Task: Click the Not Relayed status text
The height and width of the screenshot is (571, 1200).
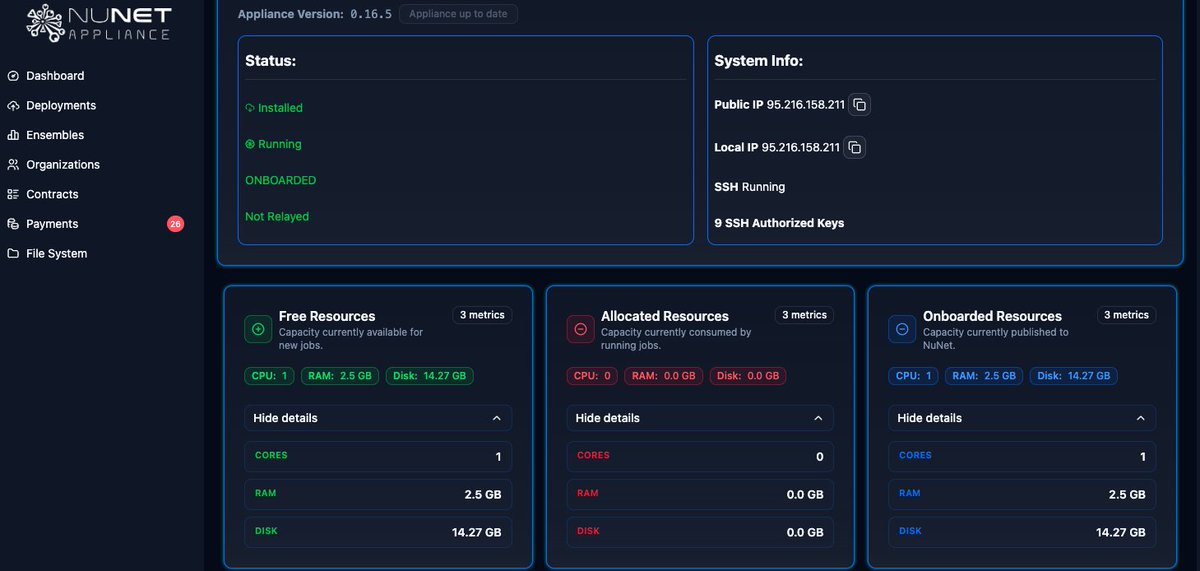Action: [x=277, y=217]
